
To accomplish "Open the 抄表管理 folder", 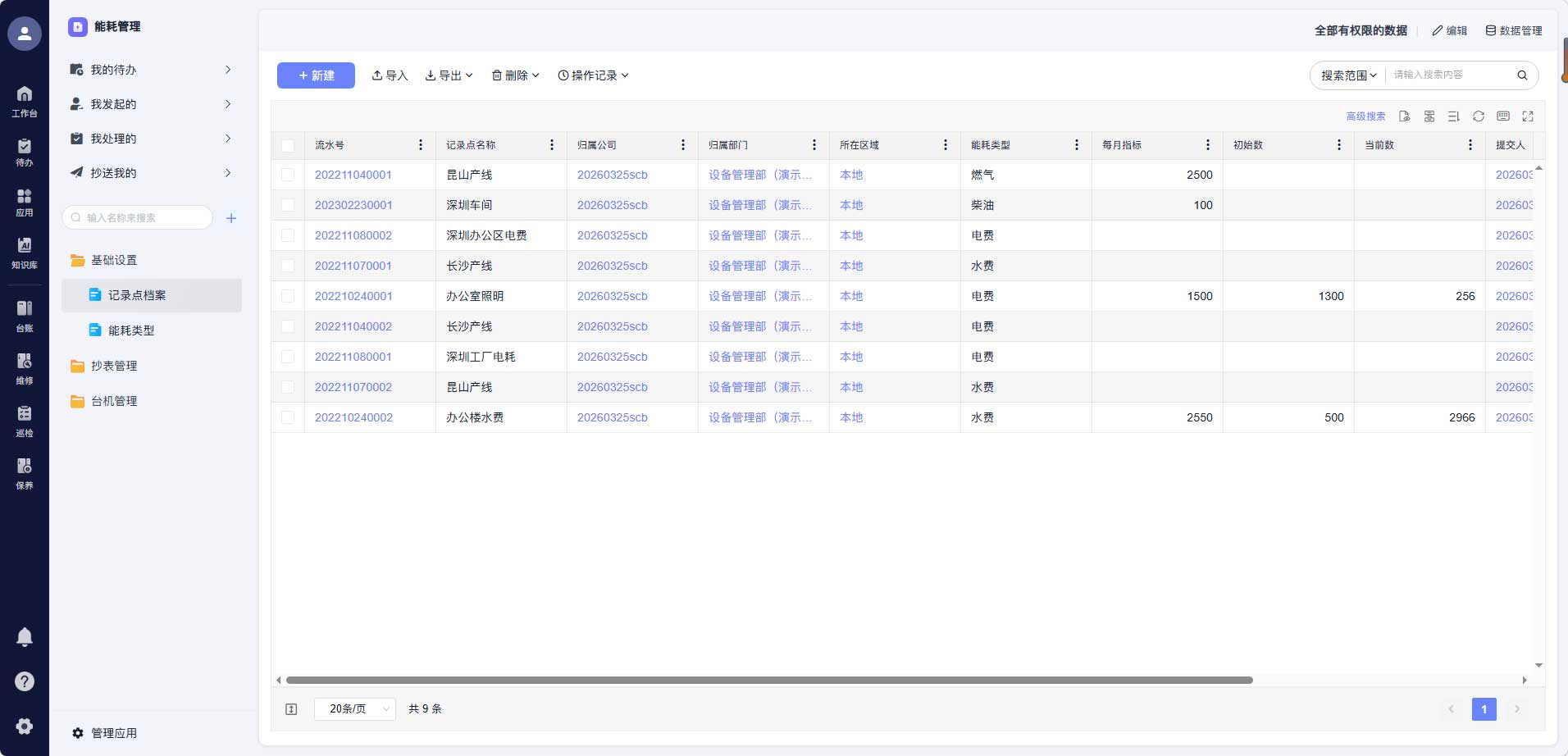I will pos(114,366).
